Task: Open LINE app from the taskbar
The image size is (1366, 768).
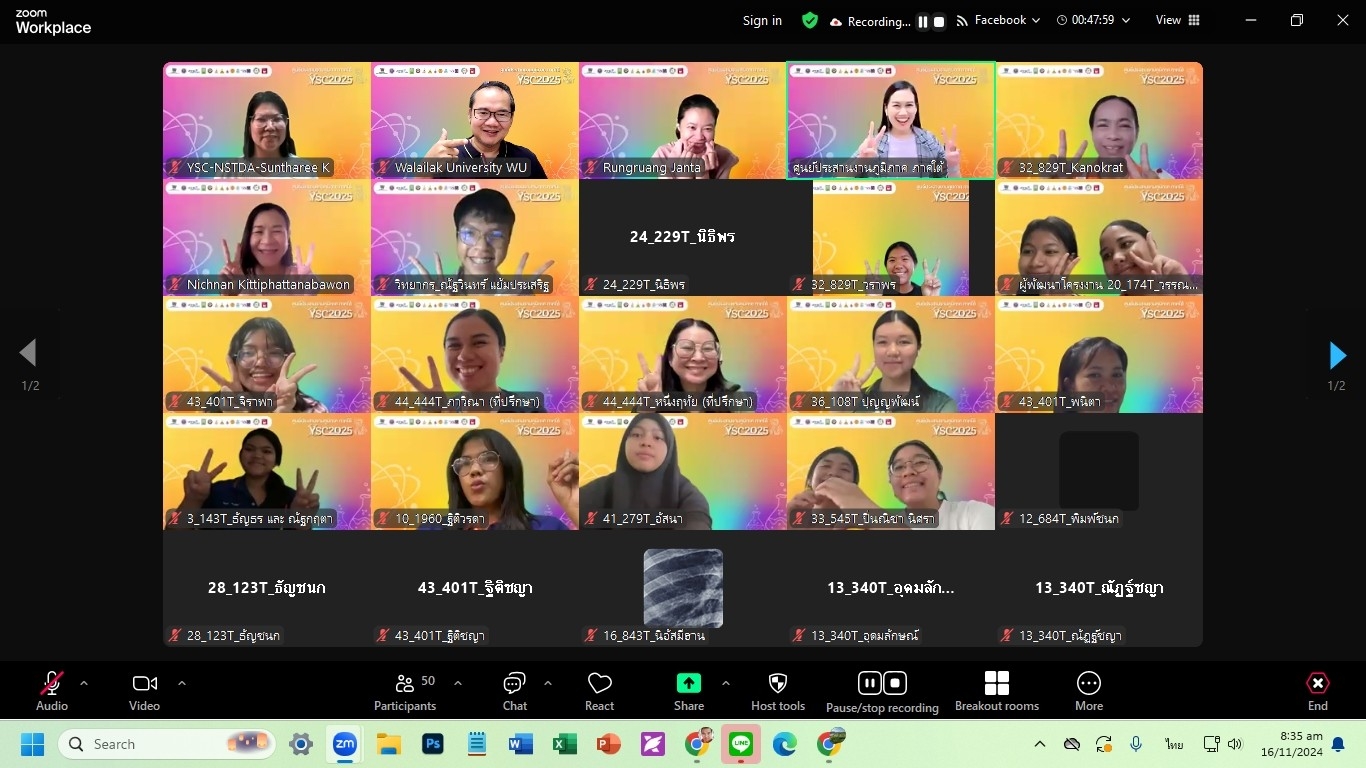Action: click(741, 744)
